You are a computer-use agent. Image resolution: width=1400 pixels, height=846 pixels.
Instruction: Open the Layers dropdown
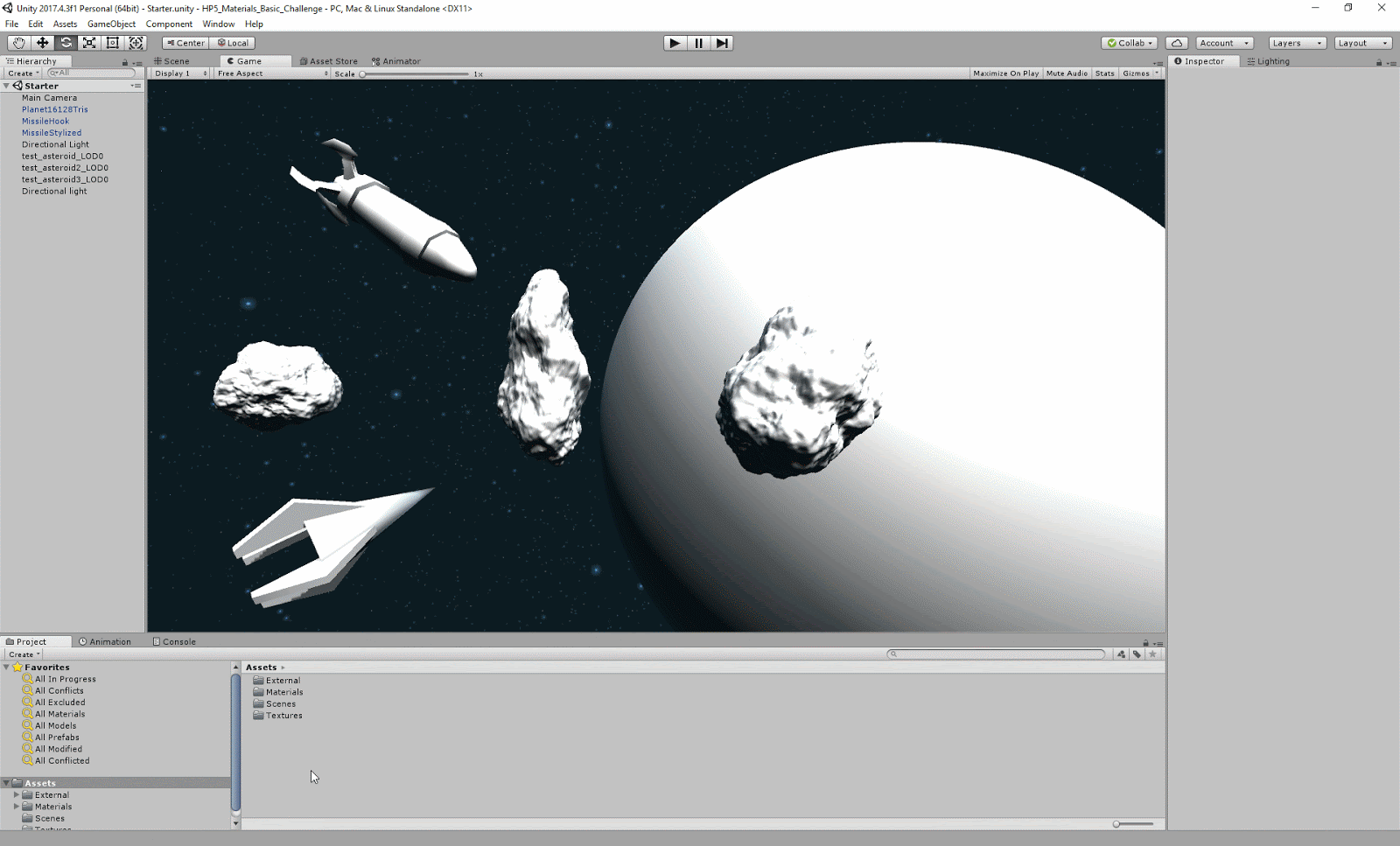coord(1297,43)
